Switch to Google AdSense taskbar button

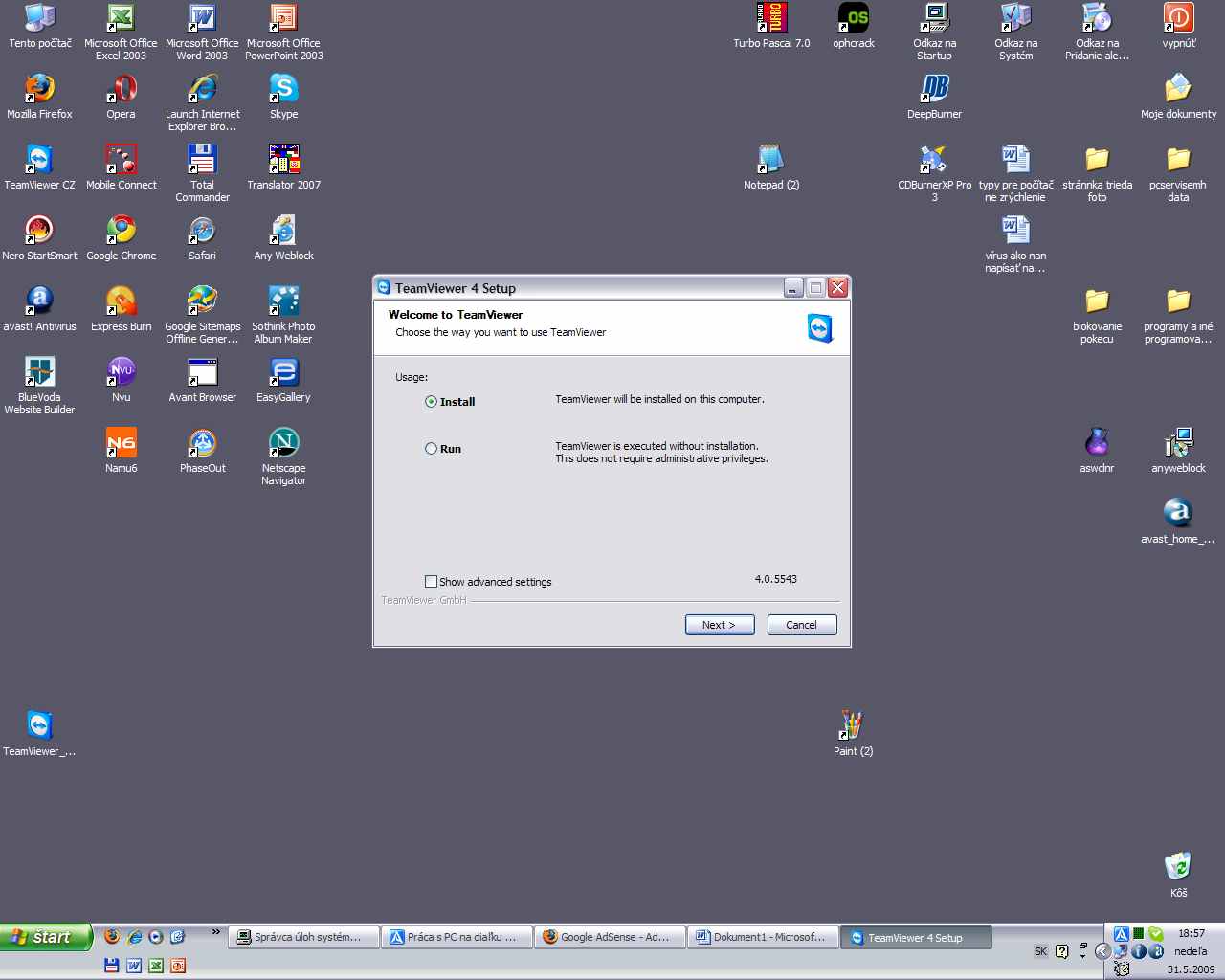pos(609,938)
